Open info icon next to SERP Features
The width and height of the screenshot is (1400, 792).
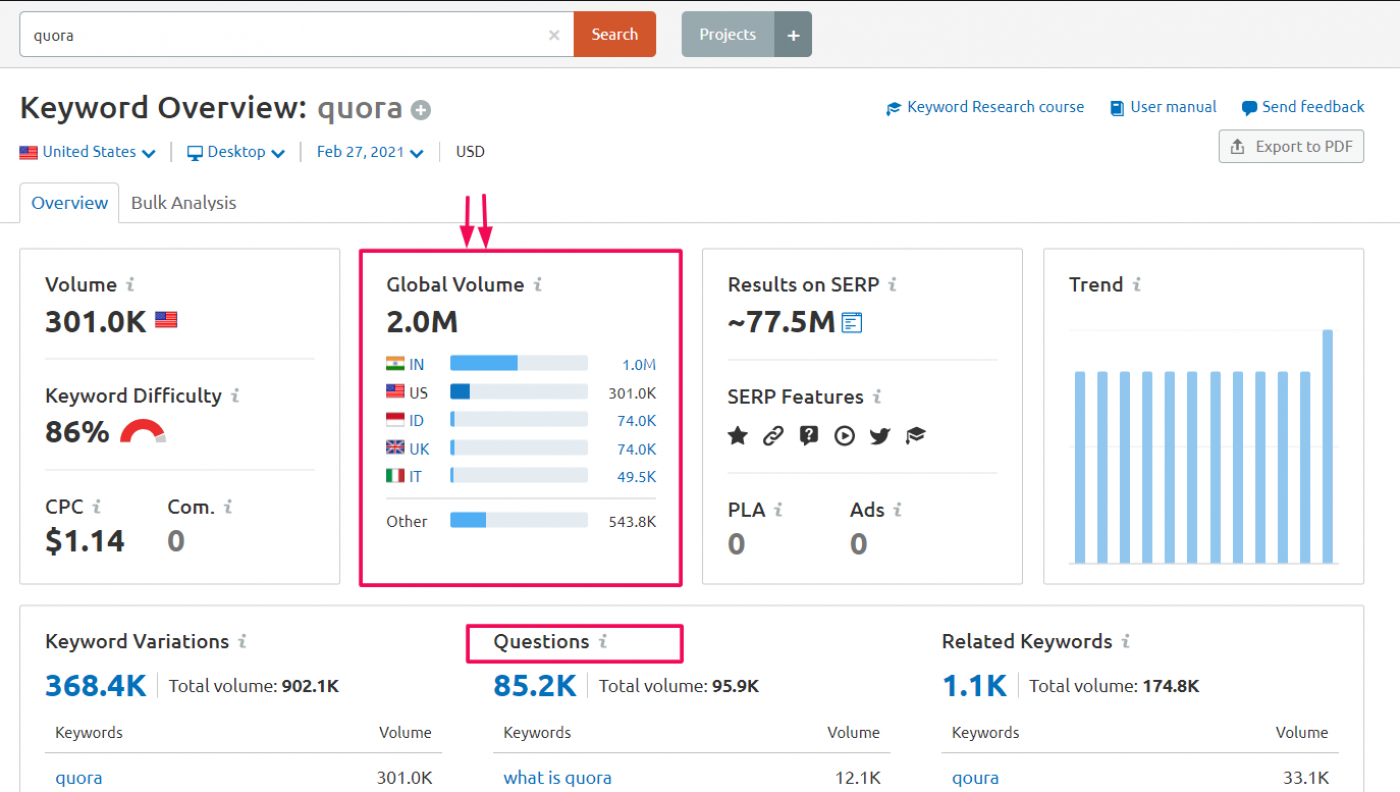877,397
